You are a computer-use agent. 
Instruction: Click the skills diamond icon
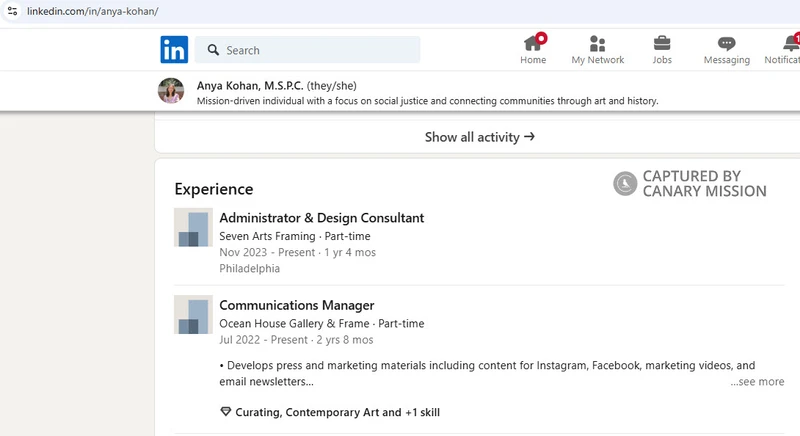226,412
